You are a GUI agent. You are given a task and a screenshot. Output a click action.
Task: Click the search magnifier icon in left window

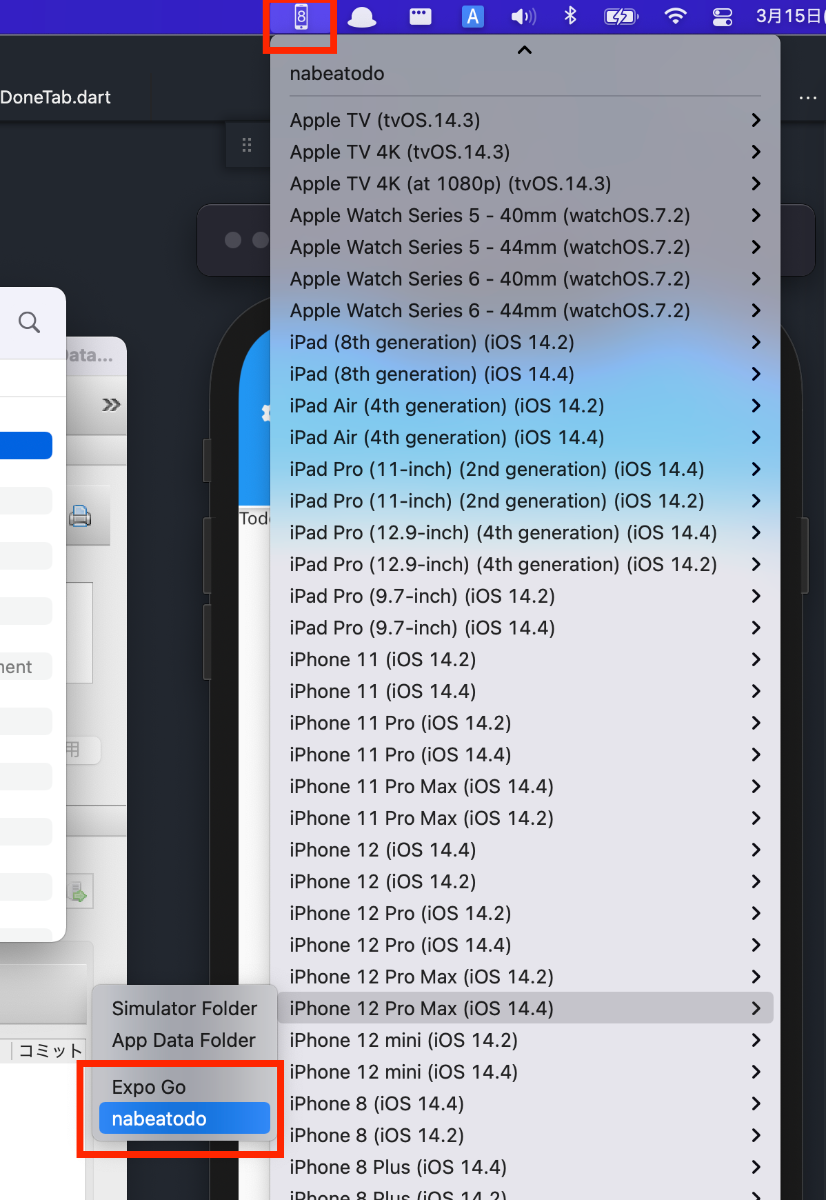30,321
